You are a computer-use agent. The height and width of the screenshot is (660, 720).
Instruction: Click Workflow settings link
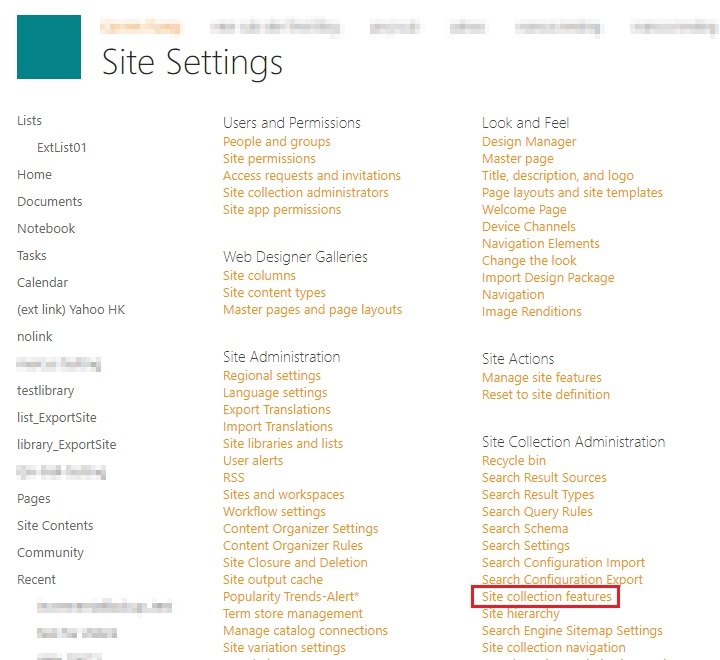(274, 512)
